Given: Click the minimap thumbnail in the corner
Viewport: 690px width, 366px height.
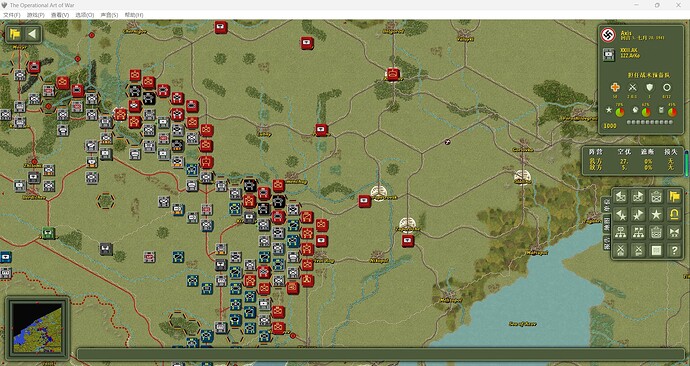Looking at the screenshot, I should click(x=37, y=328).
